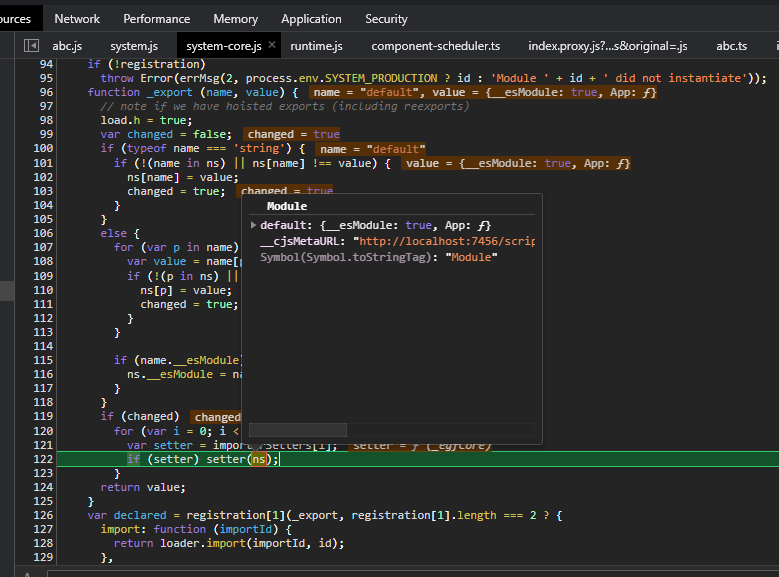Set a breakpoint on line 96

(45, 92)
